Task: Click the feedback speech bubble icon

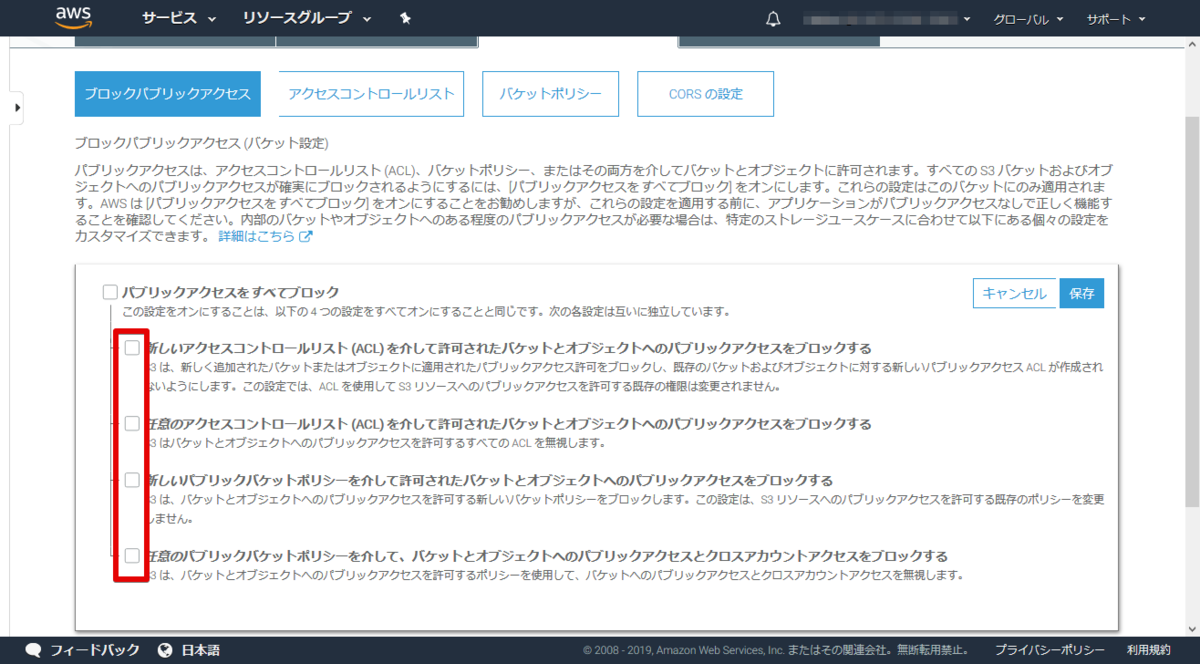Action: [33, 648]
